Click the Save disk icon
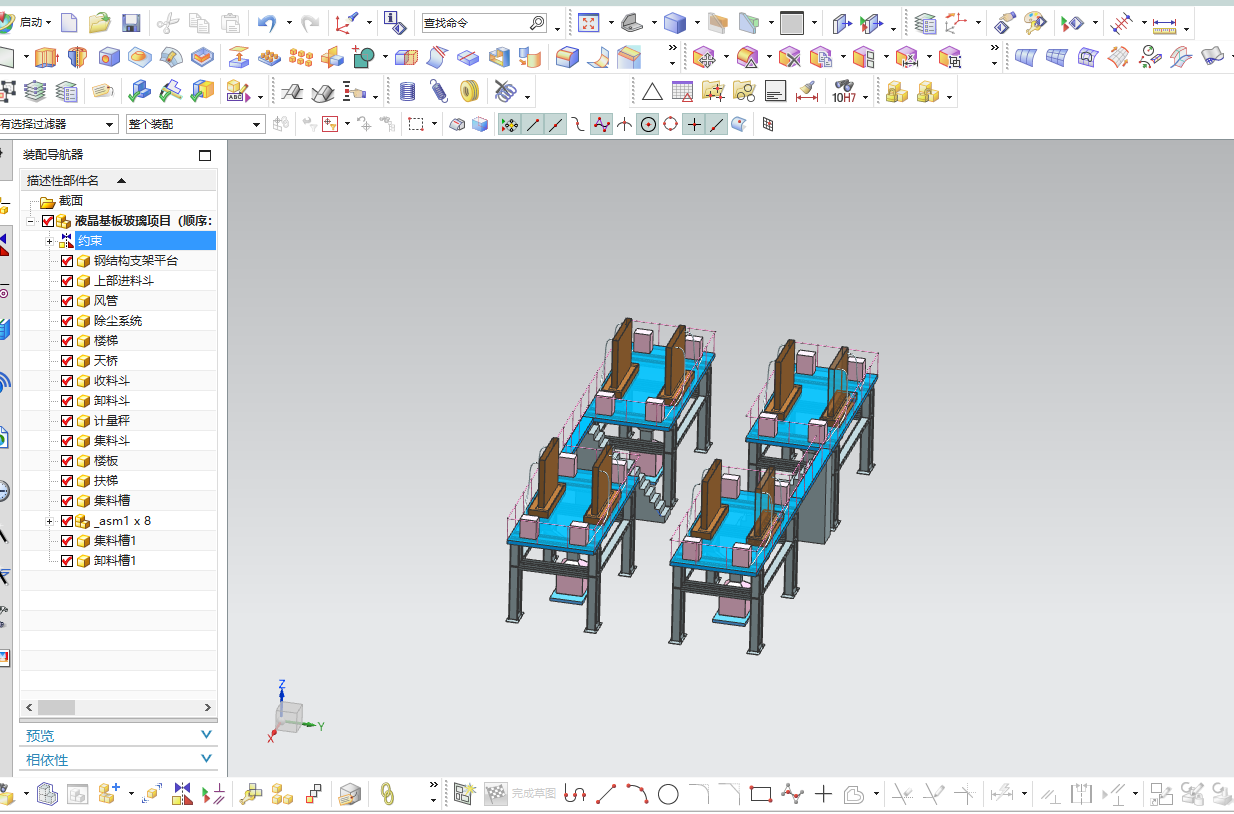 click(x=130, y=22)
